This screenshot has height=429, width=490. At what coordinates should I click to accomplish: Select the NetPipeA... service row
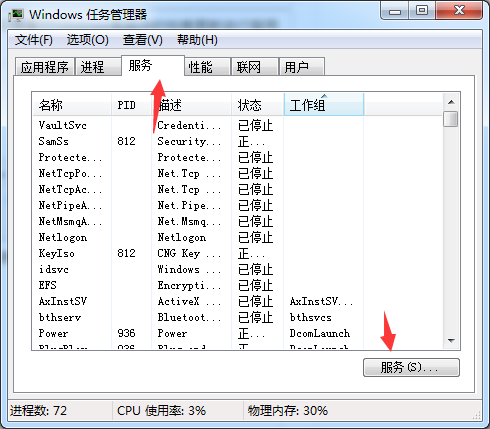237,205
